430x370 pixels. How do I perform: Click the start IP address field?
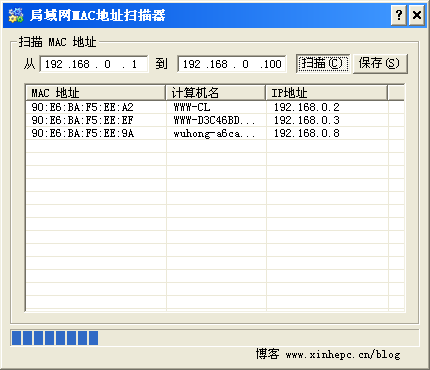point(94,64)
